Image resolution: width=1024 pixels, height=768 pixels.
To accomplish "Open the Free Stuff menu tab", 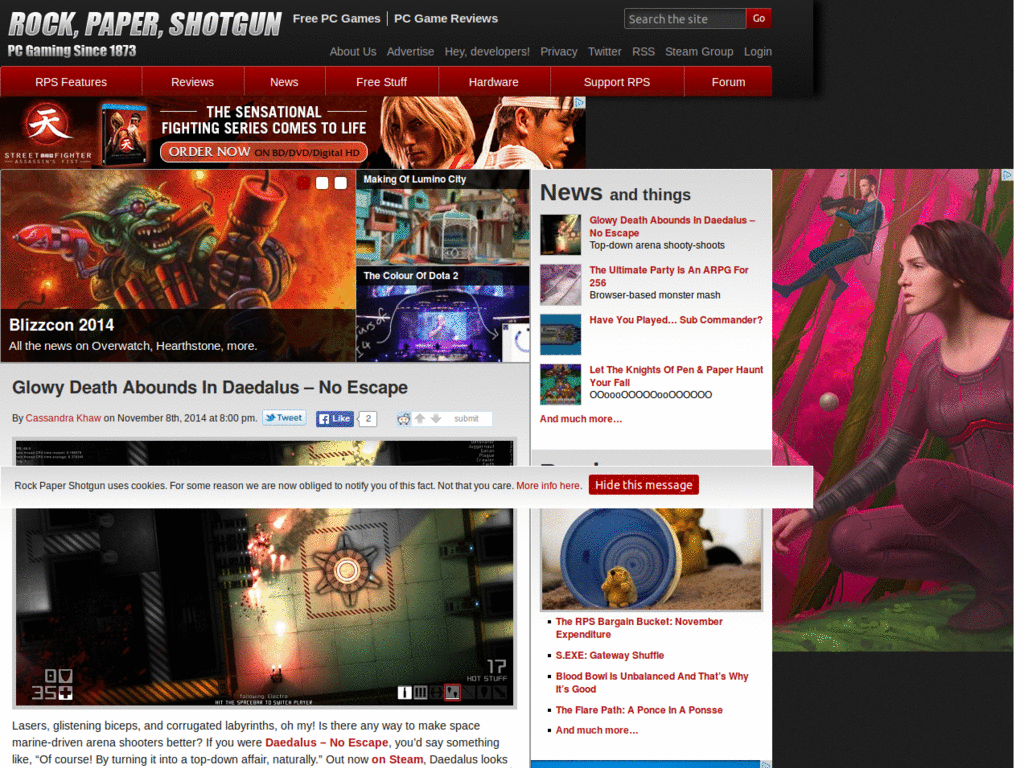I will click(381, 82).
